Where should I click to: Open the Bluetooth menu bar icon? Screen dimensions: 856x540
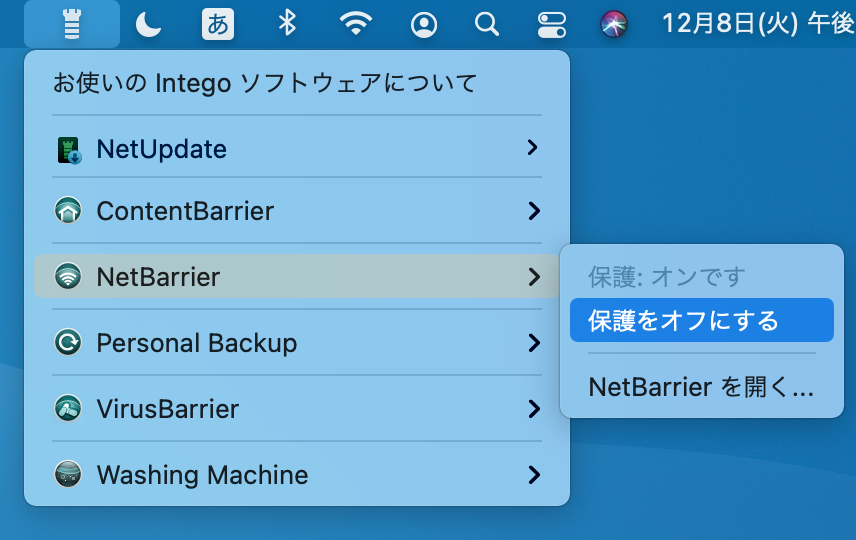(x=287, y=23)
